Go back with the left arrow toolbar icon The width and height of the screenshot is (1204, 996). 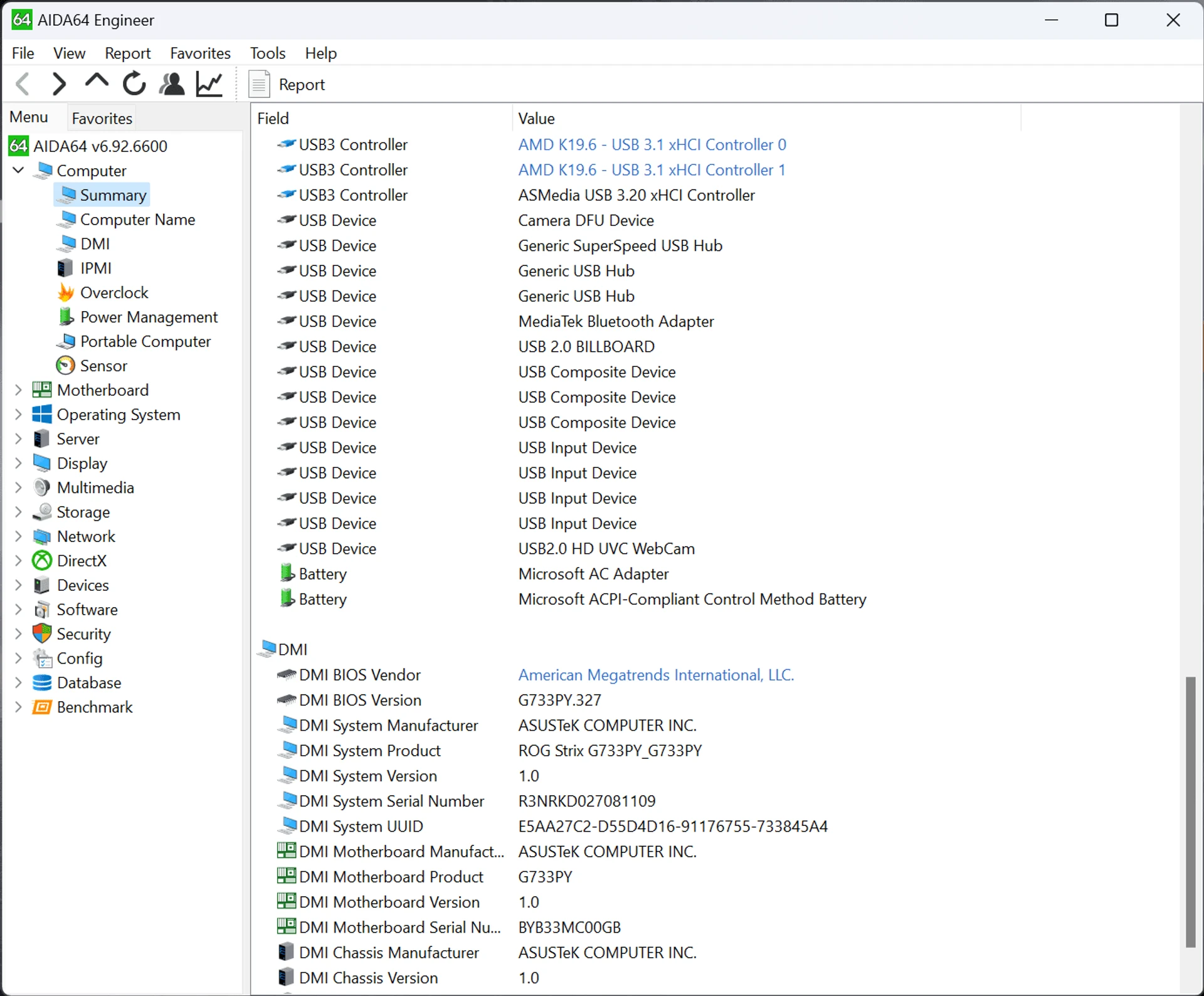click(x=23, y=84)
